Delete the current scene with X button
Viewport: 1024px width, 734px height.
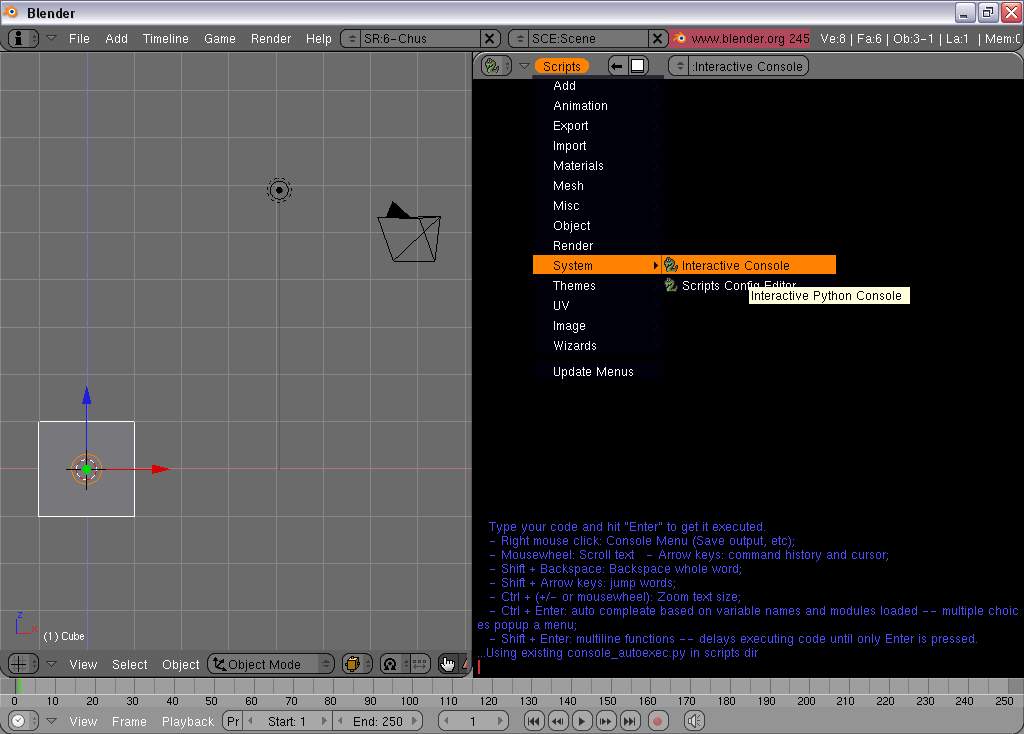[658, 39]
